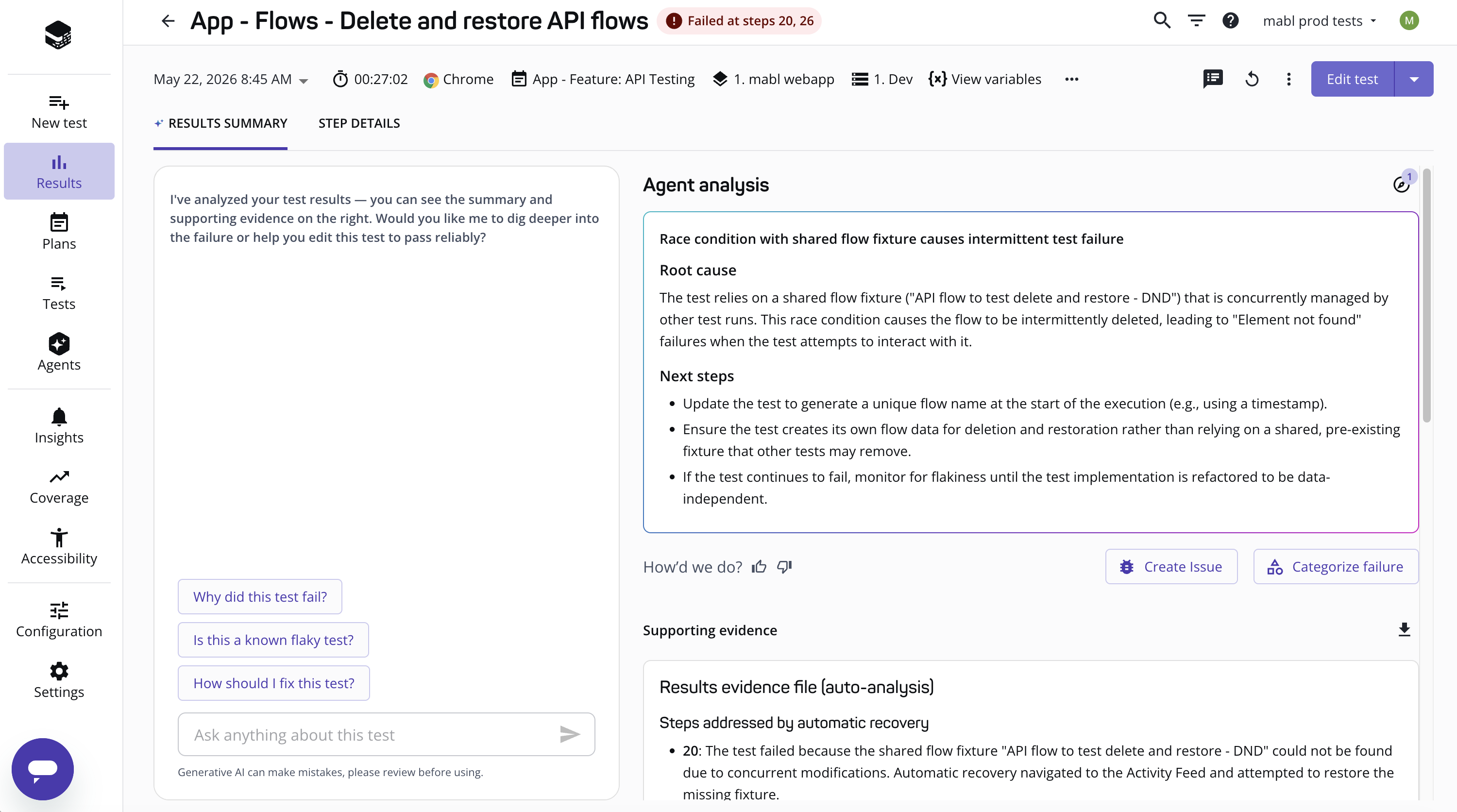Show more run details ellipsis
1457x812 pixels.
pyautogui.click(x=1071, y=79)
